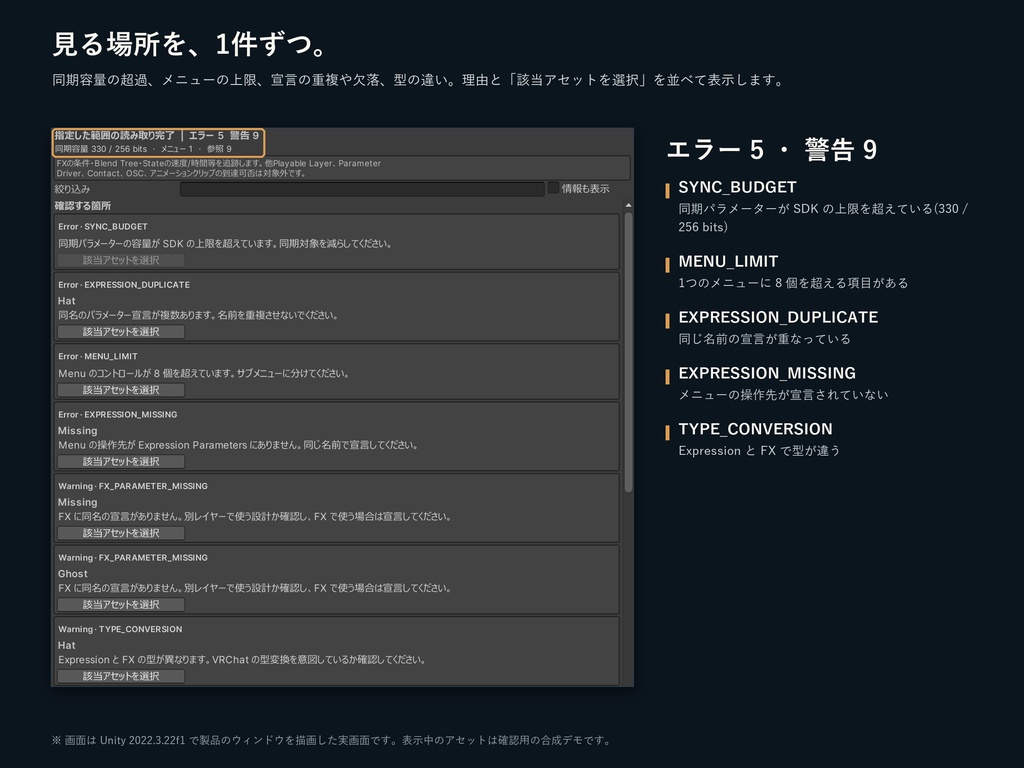
Task: Click the SYNC_BUDGET message about SDK の上限
Action: point(225,244)
